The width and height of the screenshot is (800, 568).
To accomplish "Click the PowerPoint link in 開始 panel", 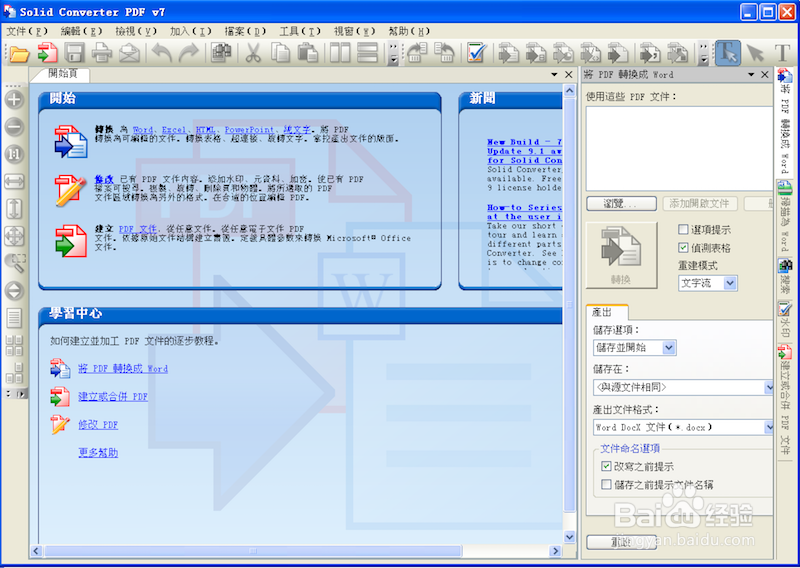I will coord(249,130).
